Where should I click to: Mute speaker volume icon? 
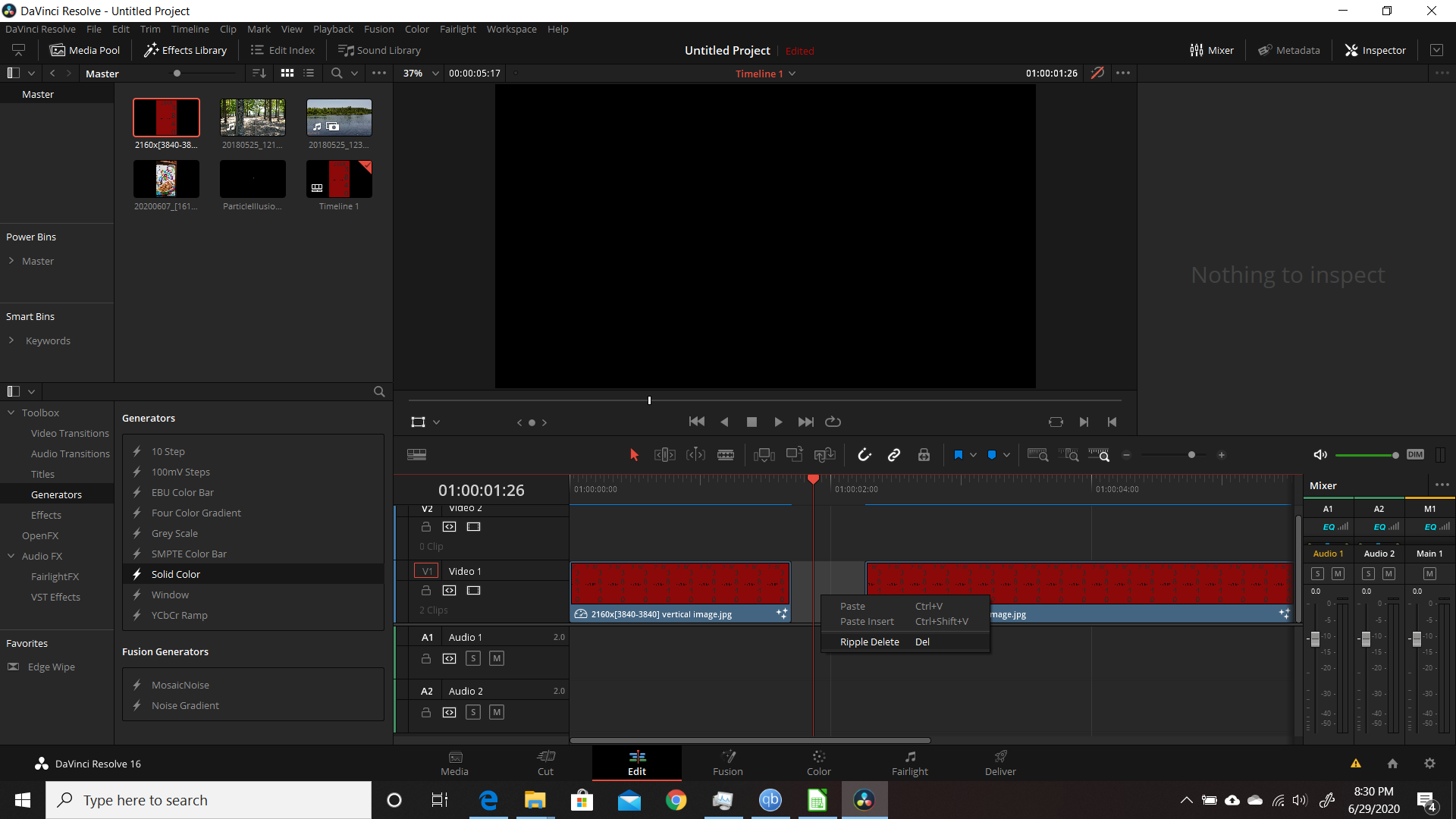point(1320,455)
